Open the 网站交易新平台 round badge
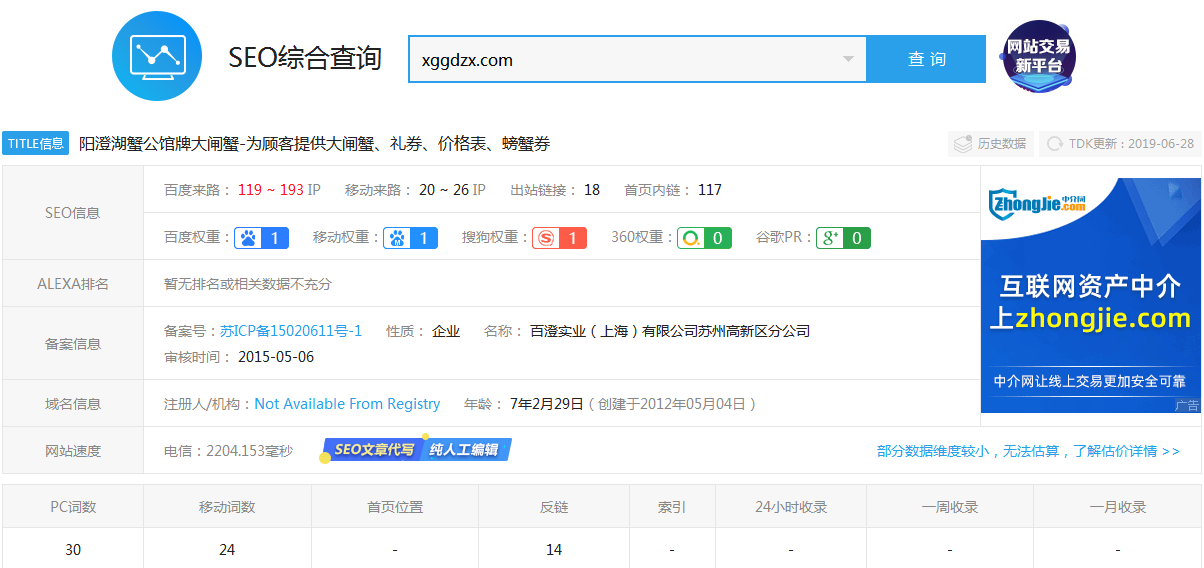The image size is (1204, 568). [1038, 58]
